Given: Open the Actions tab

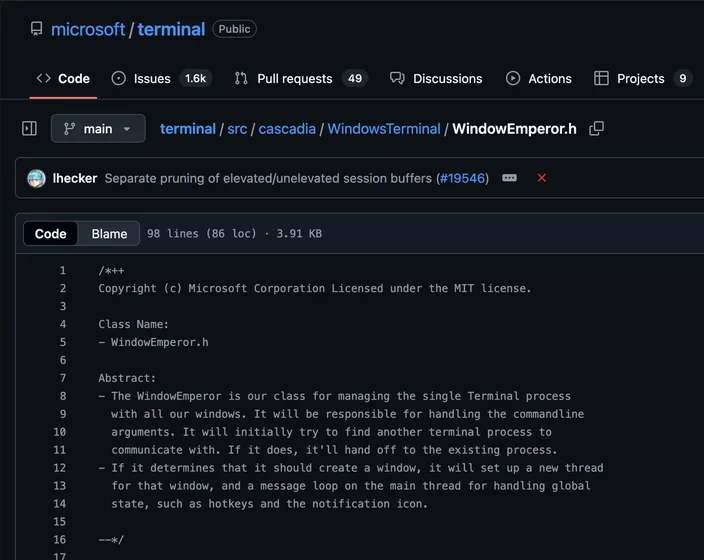Looking at the screenshot, I should [539, 79].
